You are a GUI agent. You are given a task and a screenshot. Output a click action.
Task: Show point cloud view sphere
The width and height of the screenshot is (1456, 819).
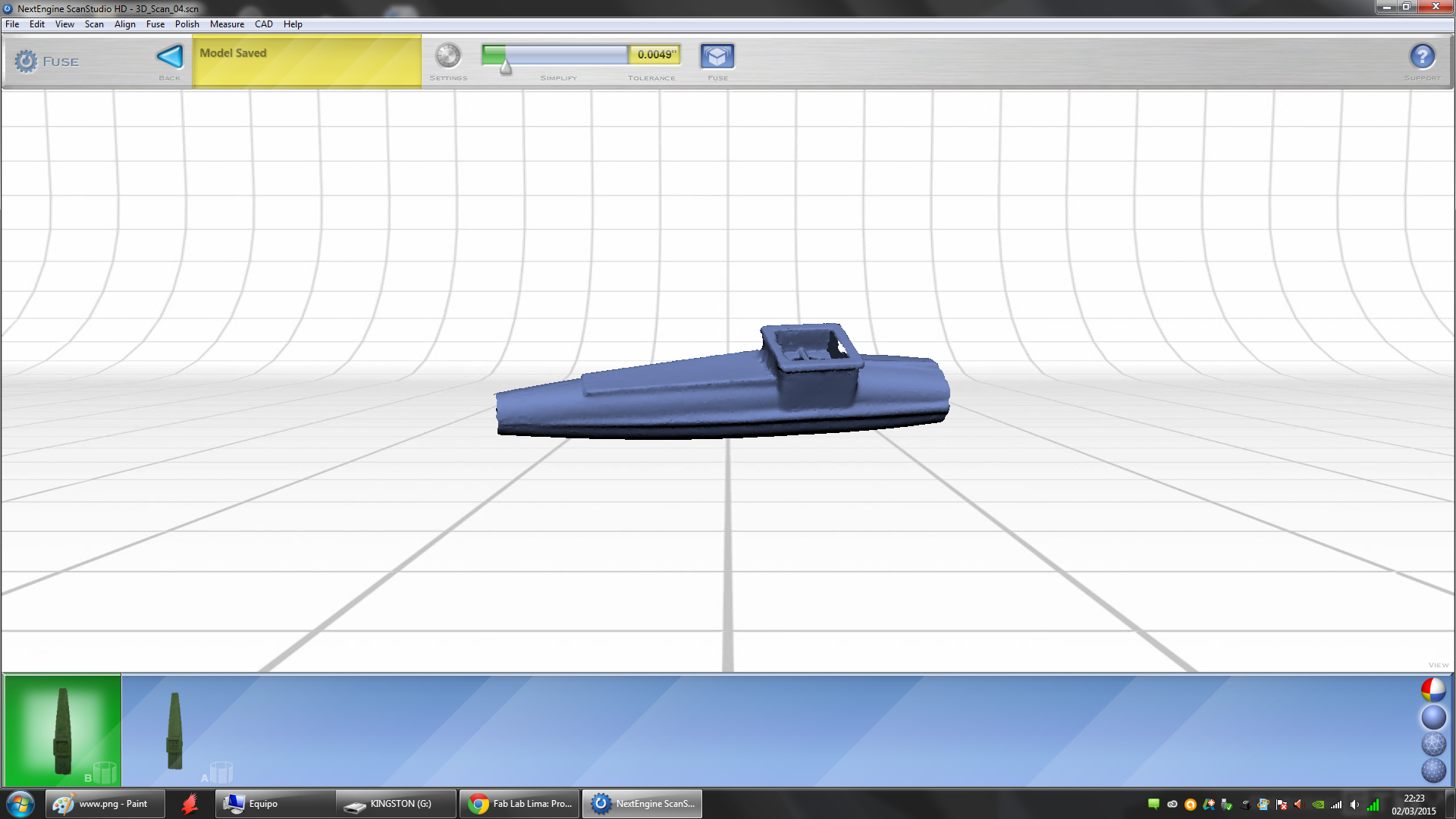[1433, 770]
